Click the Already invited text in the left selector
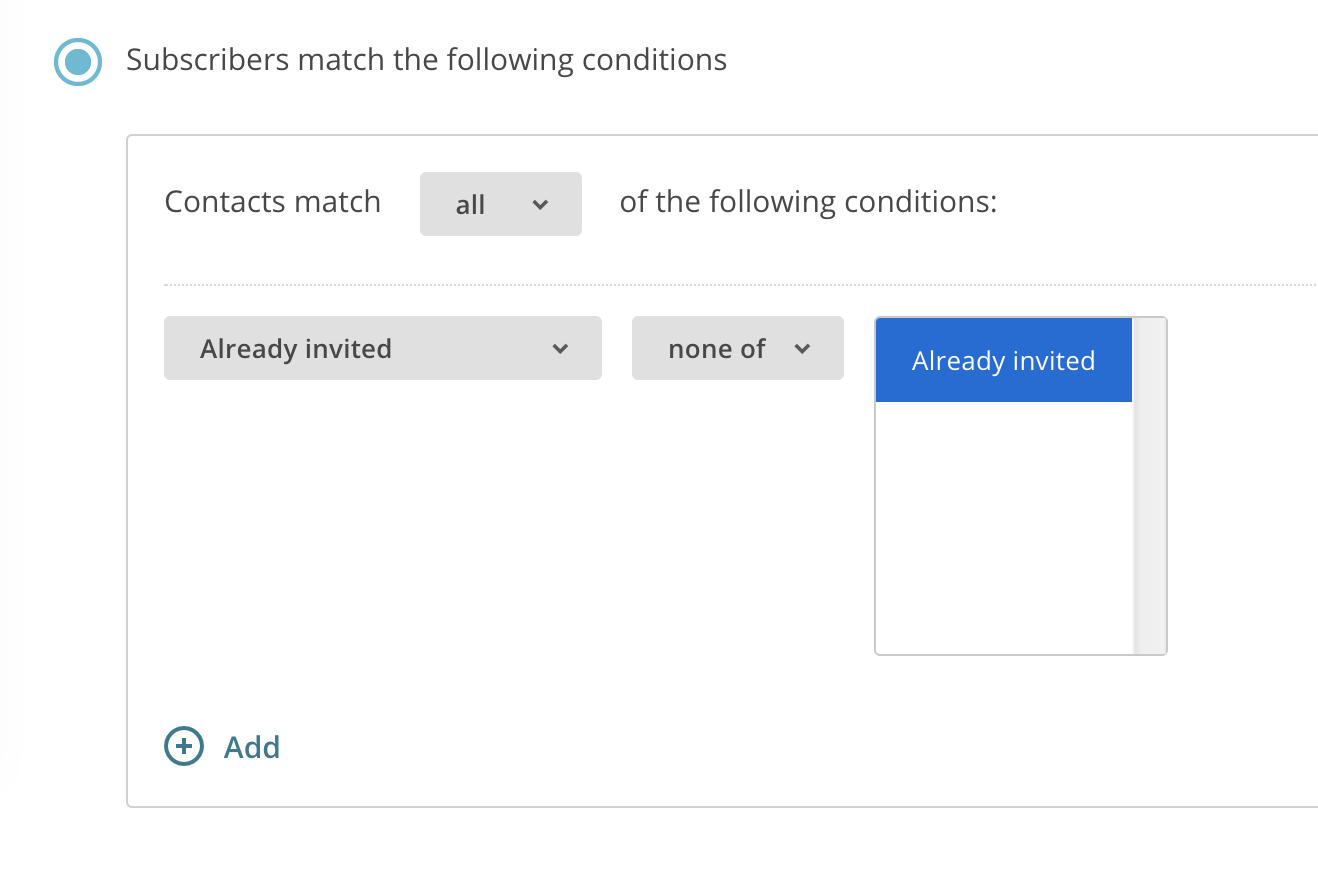This screenshot has width=1318, height=878. click(x=296, y=349)
